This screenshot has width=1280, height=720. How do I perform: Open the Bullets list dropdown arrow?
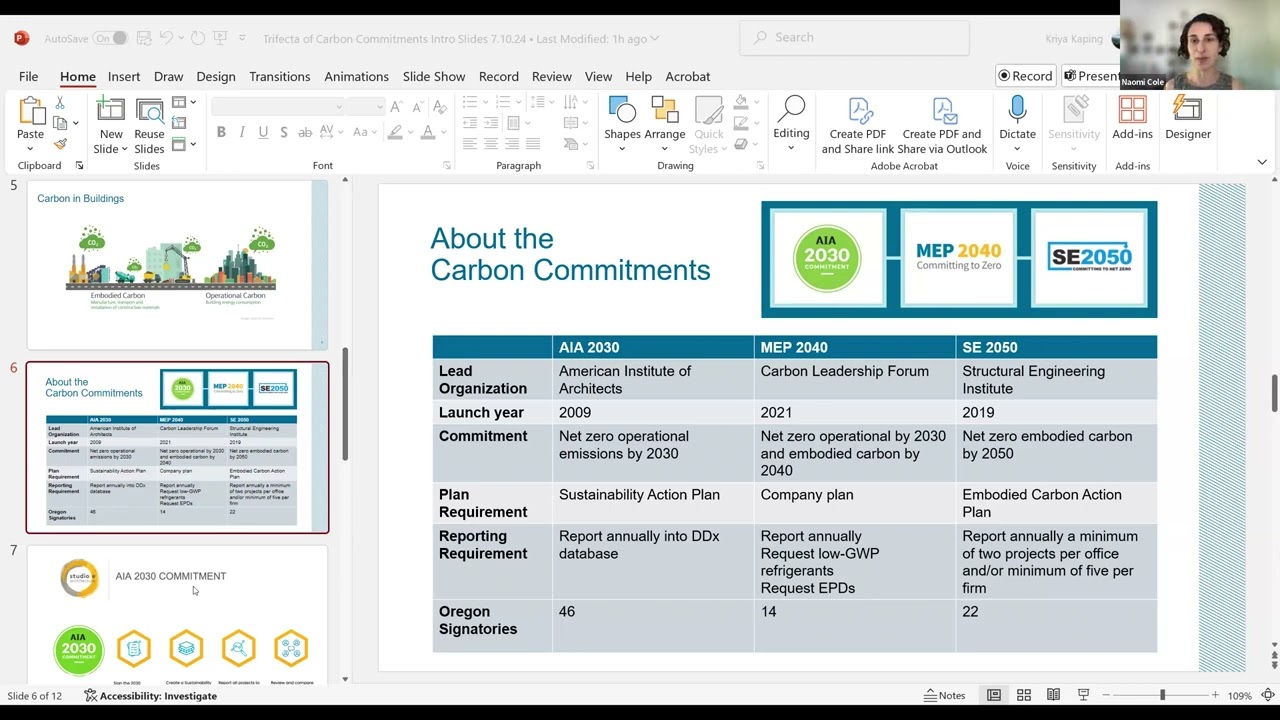(483, 102)
